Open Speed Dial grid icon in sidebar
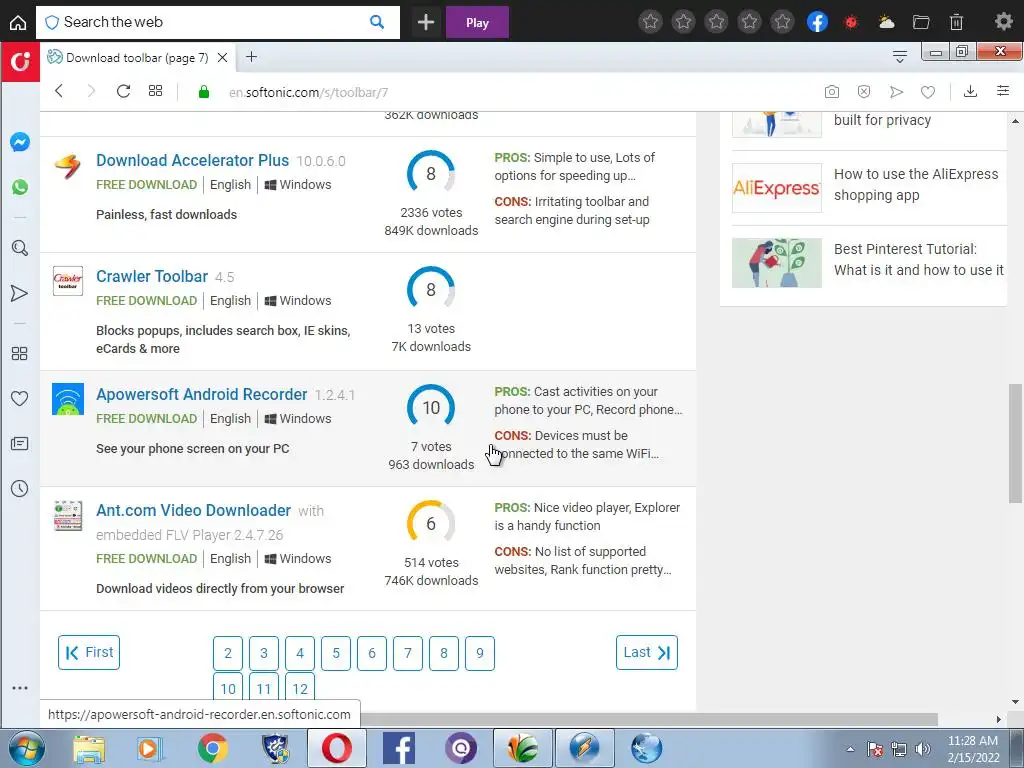 point(20,353)
